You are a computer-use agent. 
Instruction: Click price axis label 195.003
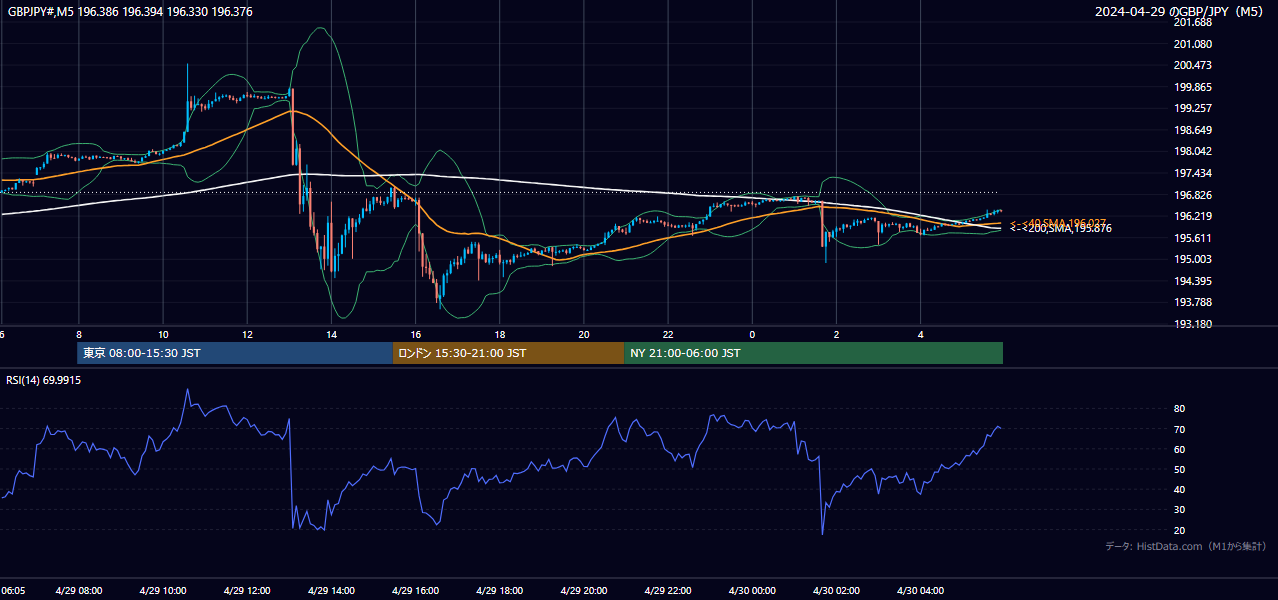(x=1193, y=259)
